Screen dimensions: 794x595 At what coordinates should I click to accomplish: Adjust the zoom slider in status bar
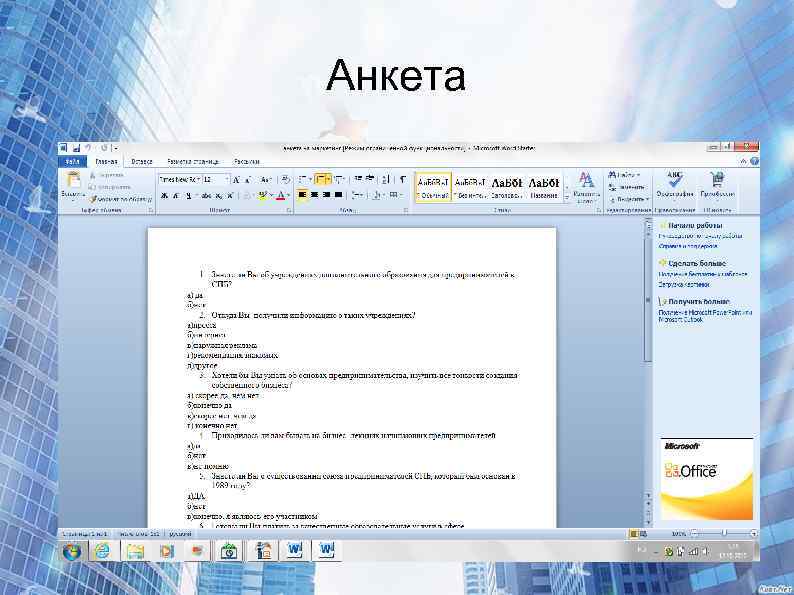coord(724,533)
